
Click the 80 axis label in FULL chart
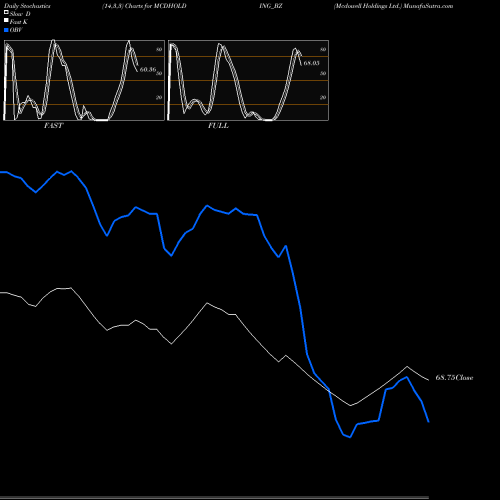click(323, 49)
